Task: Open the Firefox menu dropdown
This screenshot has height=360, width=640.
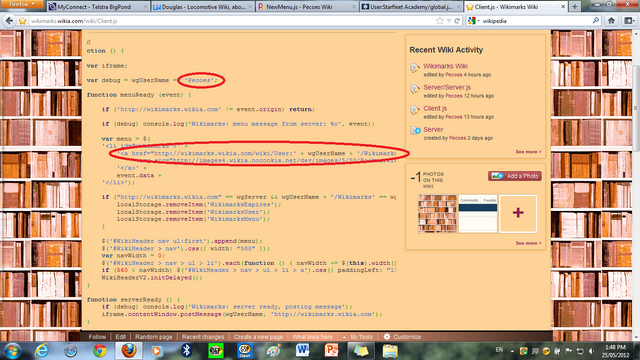Action: [x=21, y=4]
